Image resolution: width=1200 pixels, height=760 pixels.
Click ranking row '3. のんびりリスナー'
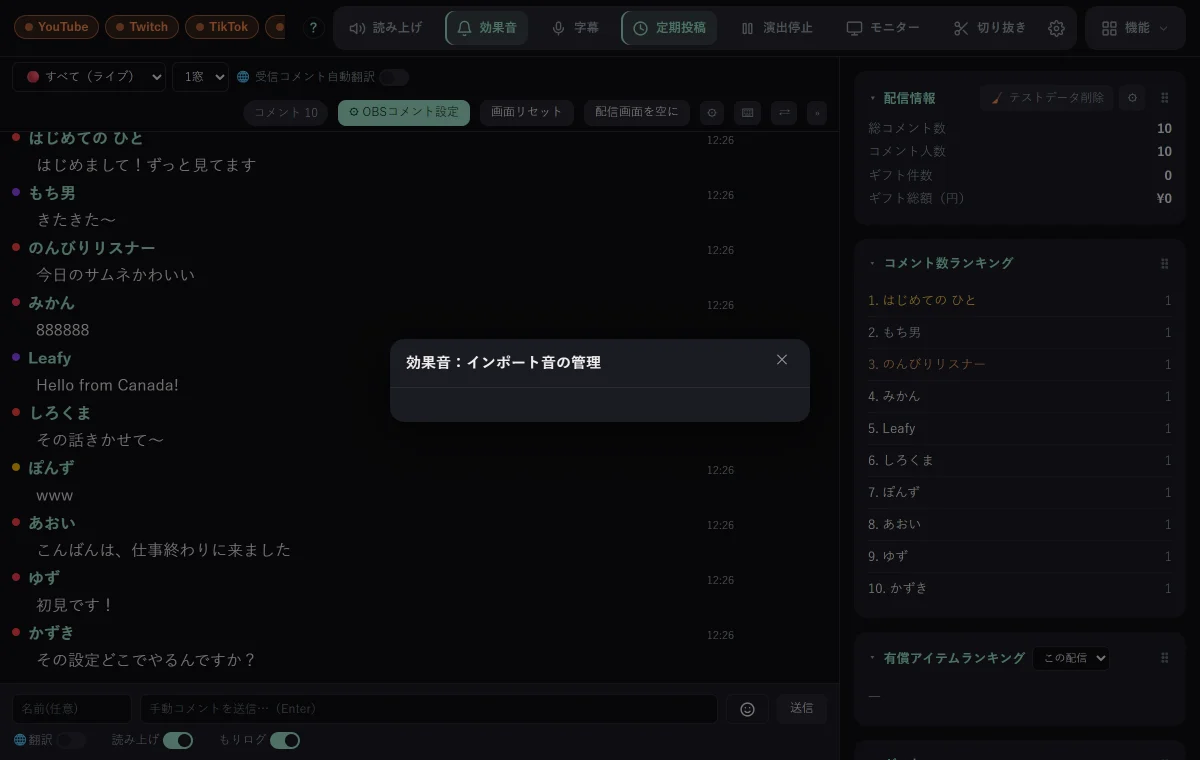[1019, 364]
